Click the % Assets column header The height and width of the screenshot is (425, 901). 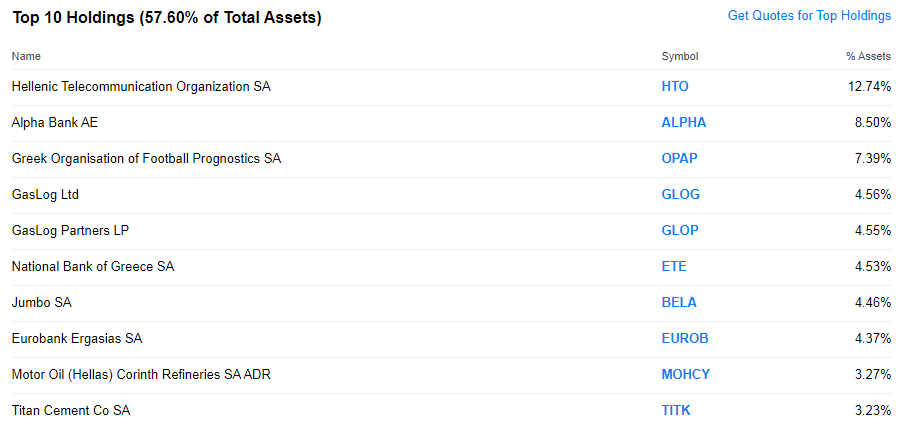pyautogui.click(x=868, y=56)
